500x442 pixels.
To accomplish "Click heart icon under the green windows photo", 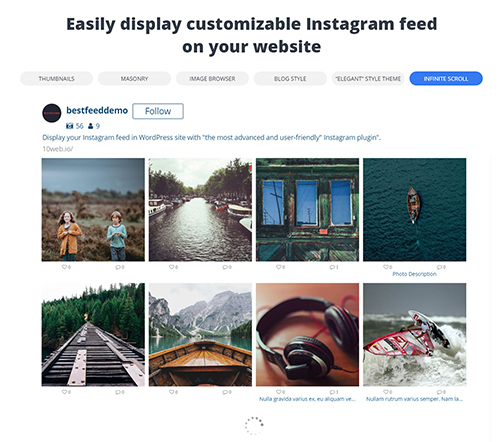I will click(x=279, y=267).
